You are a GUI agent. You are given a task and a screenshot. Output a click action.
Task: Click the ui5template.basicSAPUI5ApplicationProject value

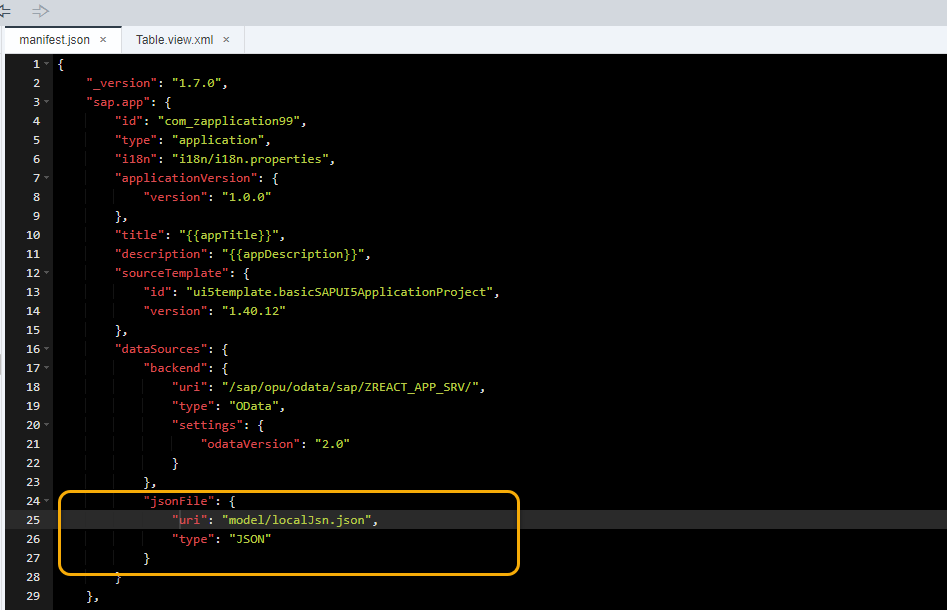[x=339, y=292]
